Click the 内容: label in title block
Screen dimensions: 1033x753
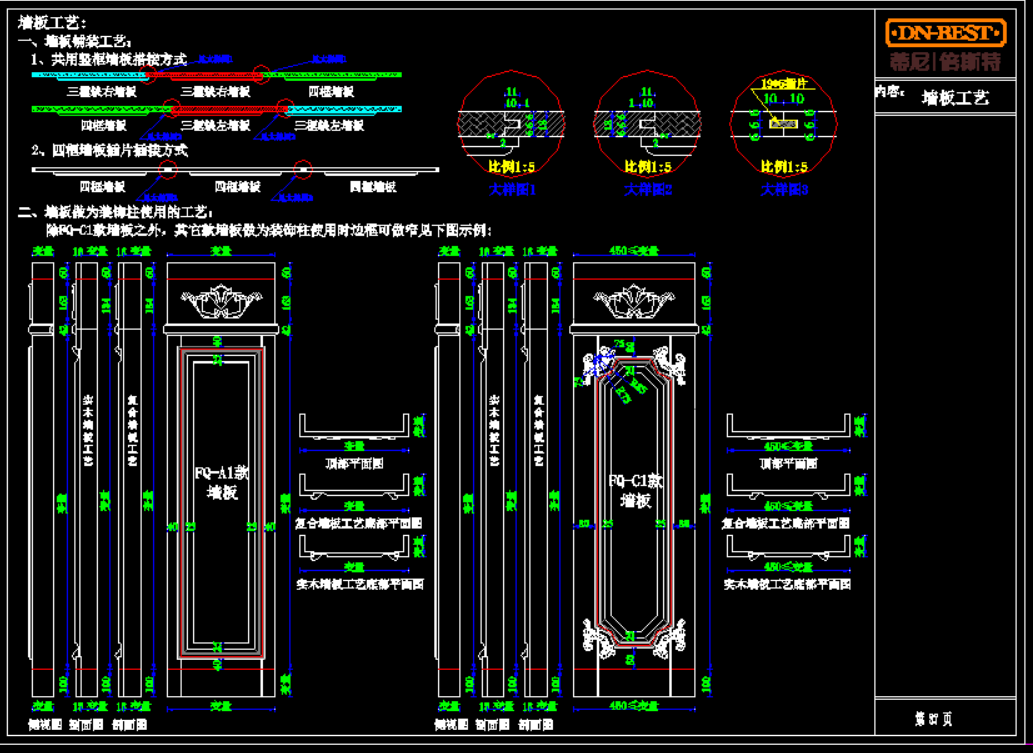(x=889, y=93)
